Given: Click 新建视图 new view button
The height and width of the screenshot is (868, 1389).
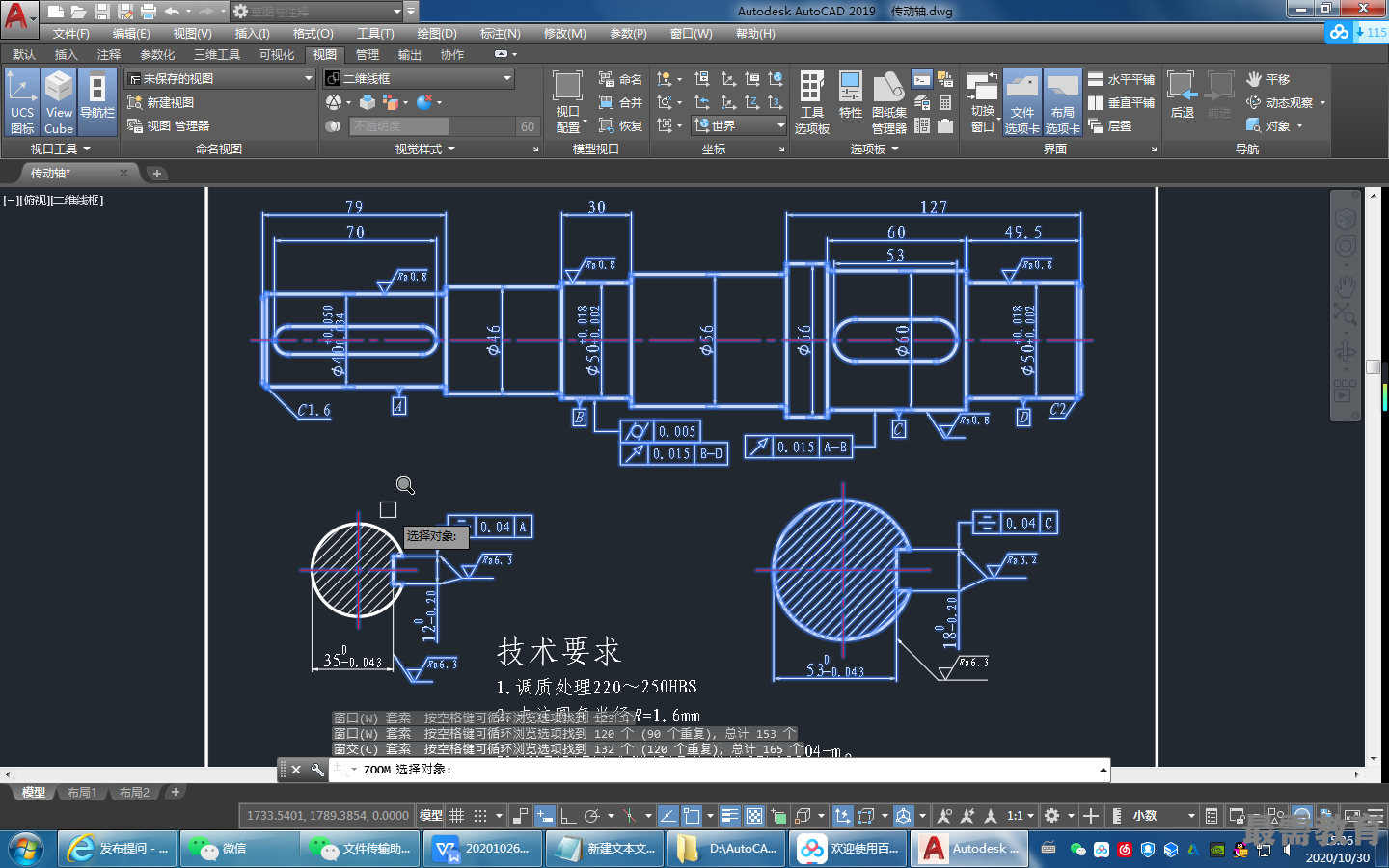Looking at the screenshot, I should click(x=161, y=102).
